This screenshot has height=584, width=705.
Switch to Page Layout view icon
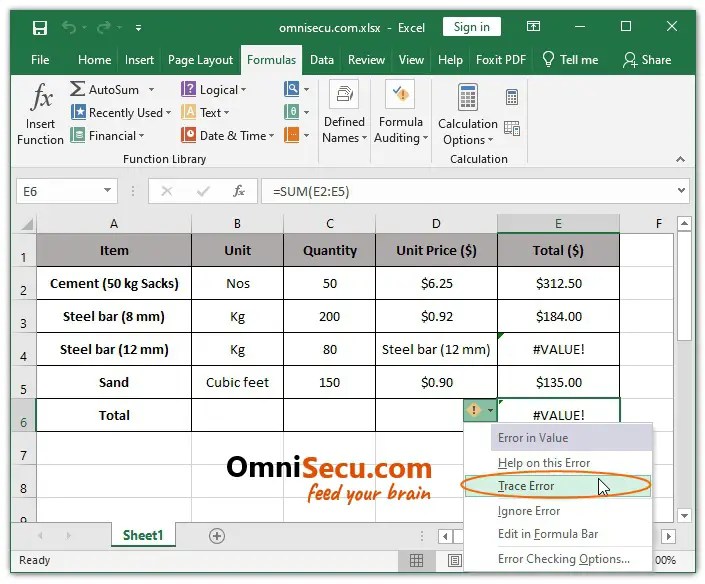point(455,560)
